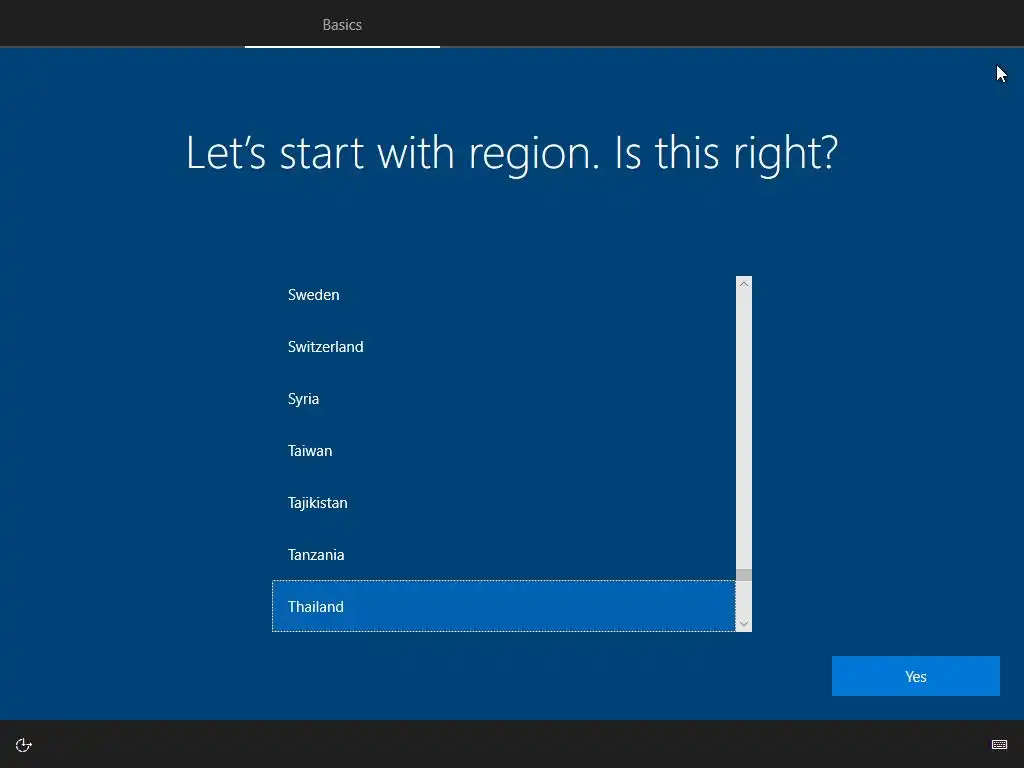Click the region list scroll-down arrow
The height and width of the screenshot is (768, 1024).
[744, 624]
